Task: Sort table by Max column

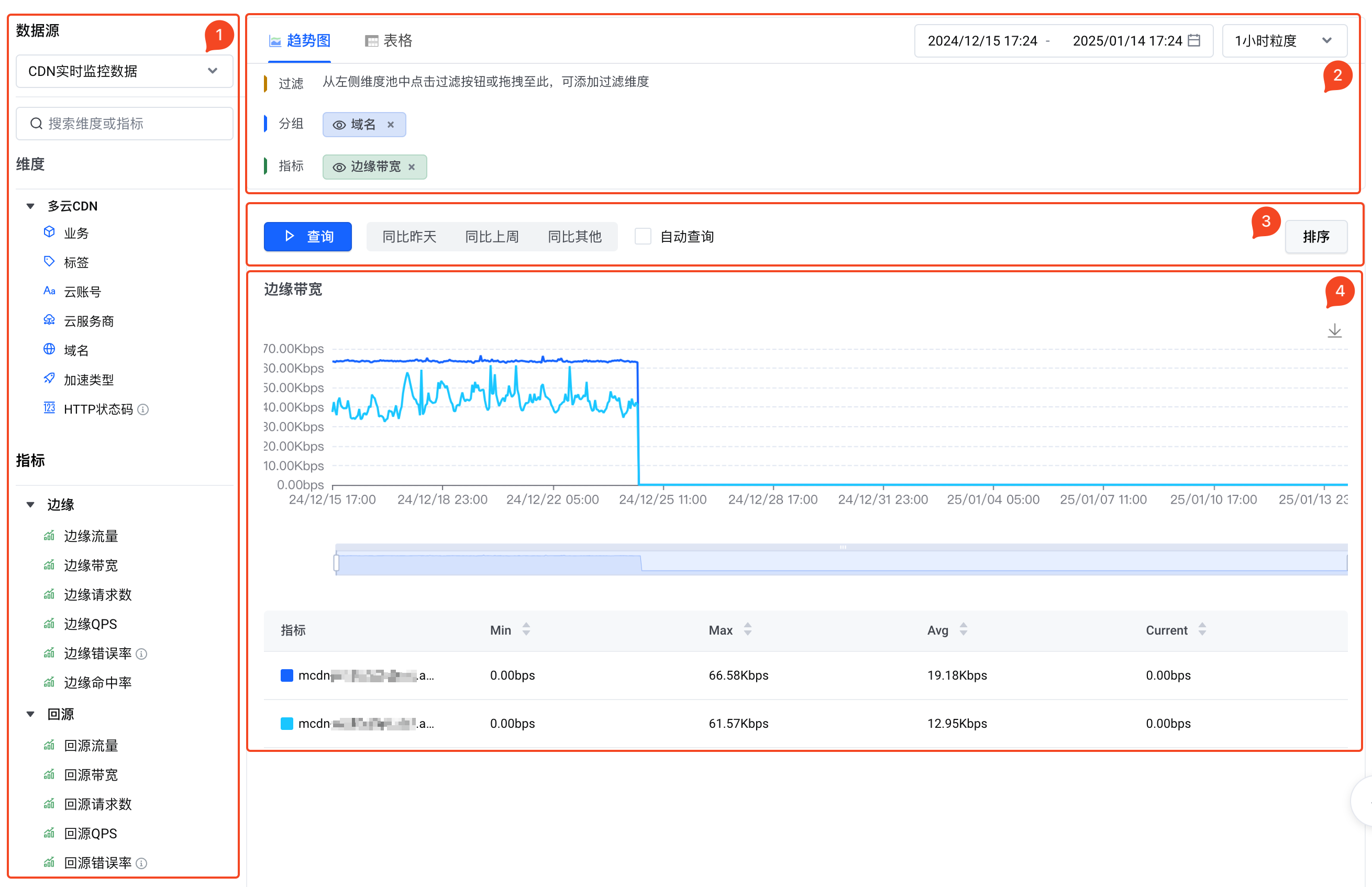Action: pos(748,629)
